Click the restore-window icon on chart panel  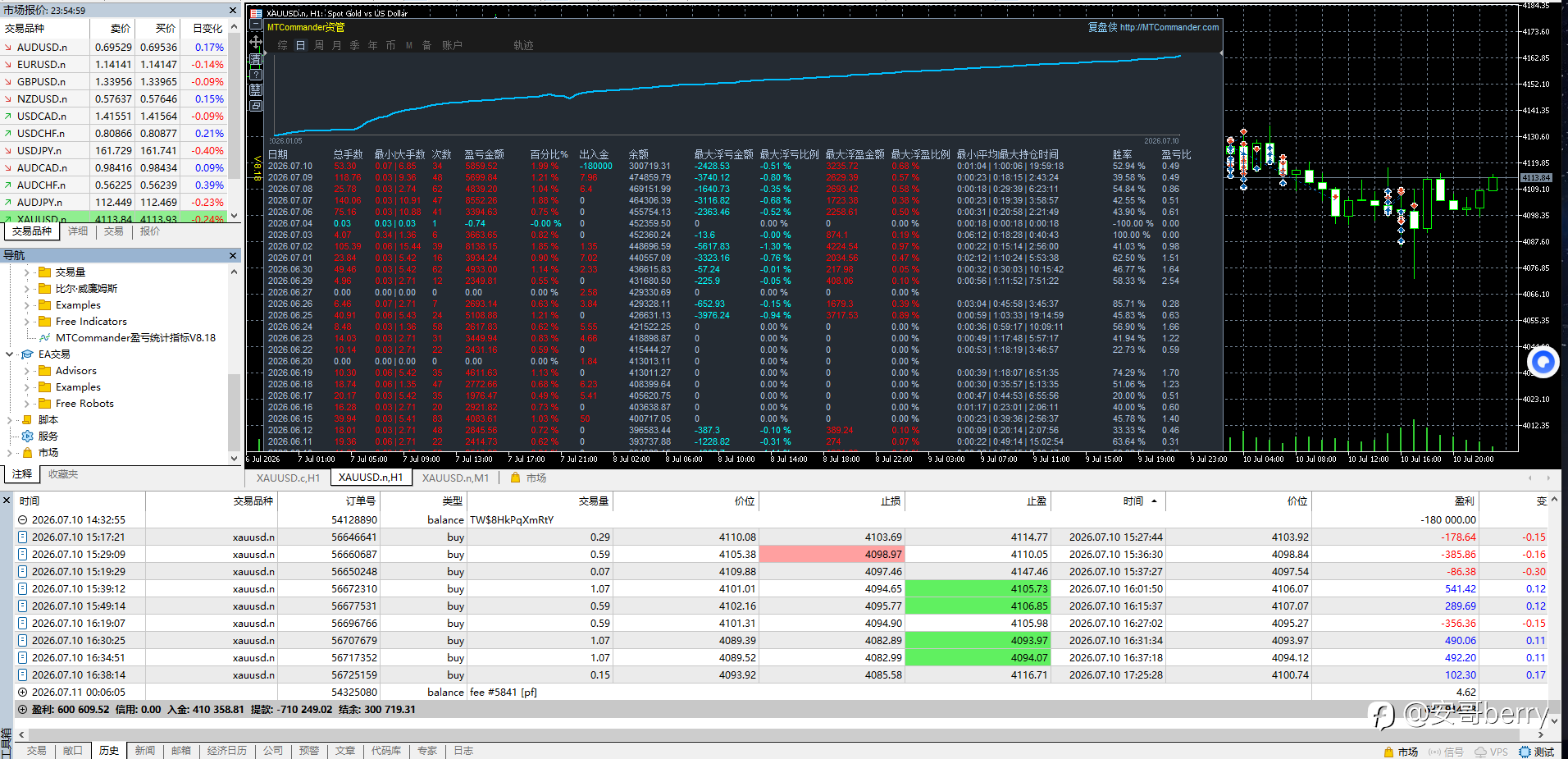click(x=256, y=106)
